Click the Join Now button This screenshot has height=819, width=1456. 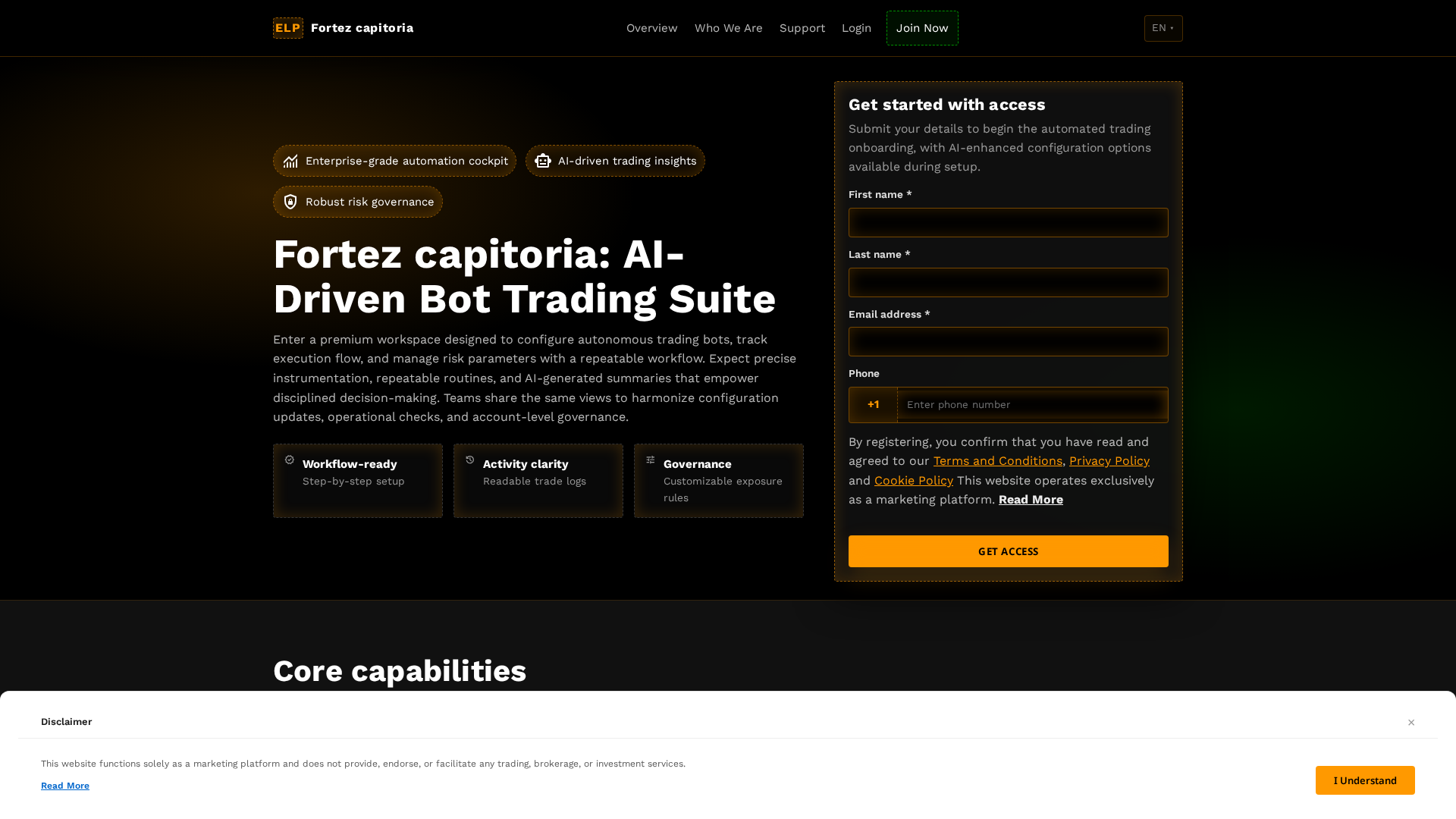coord(922,28)
